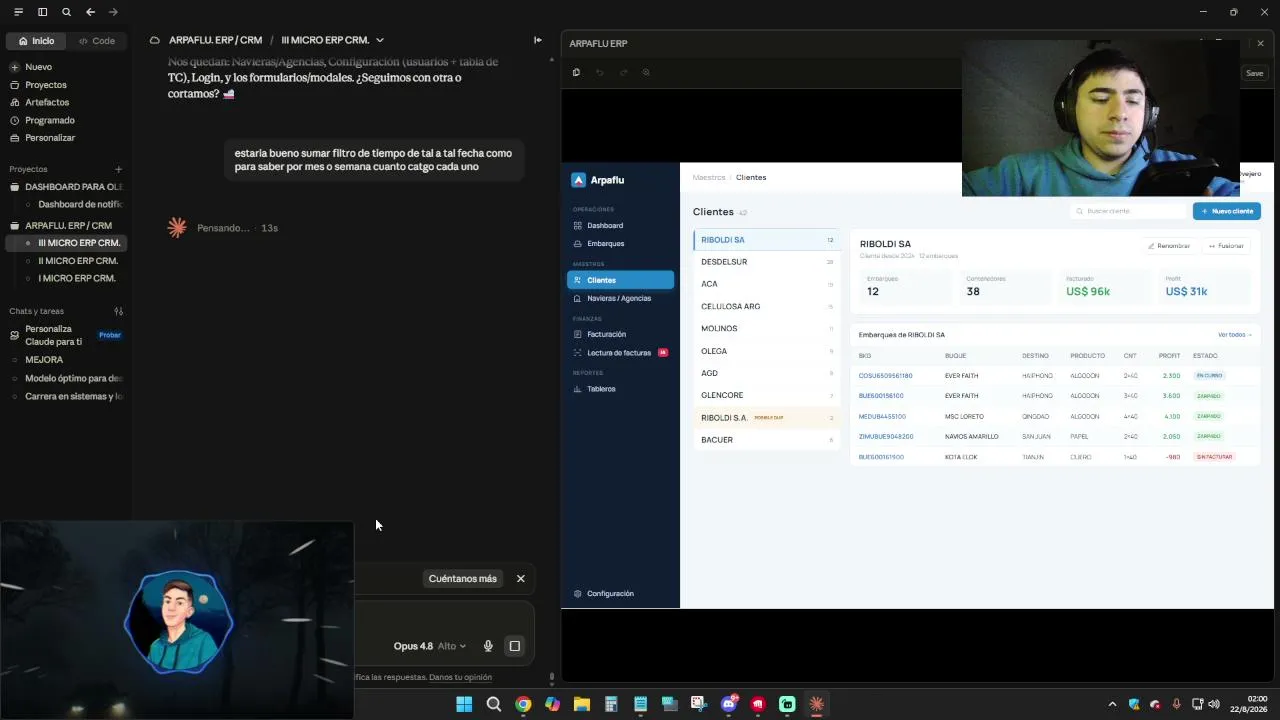Open Facturación in the Arpaflu sidebar
The height and width of the screenshot is (720, 1280).
pos(606,334)
